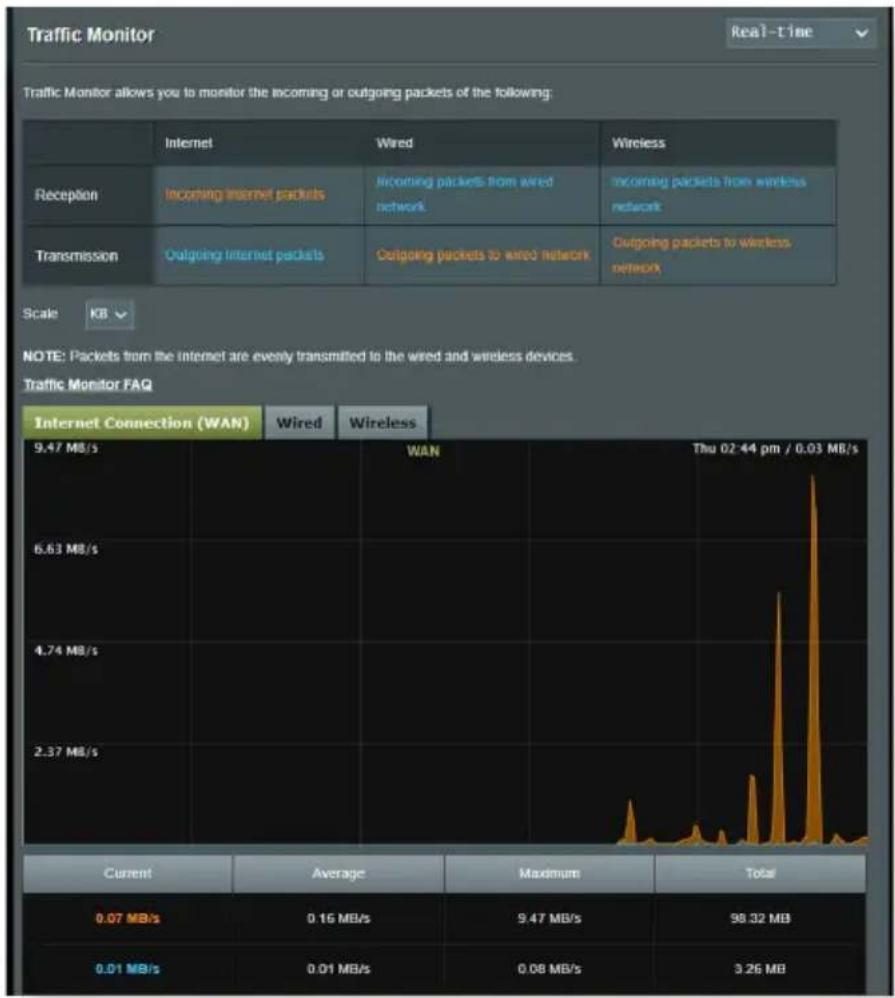Click total value 98.32 MB
The image size is (895, 998).
760,918
